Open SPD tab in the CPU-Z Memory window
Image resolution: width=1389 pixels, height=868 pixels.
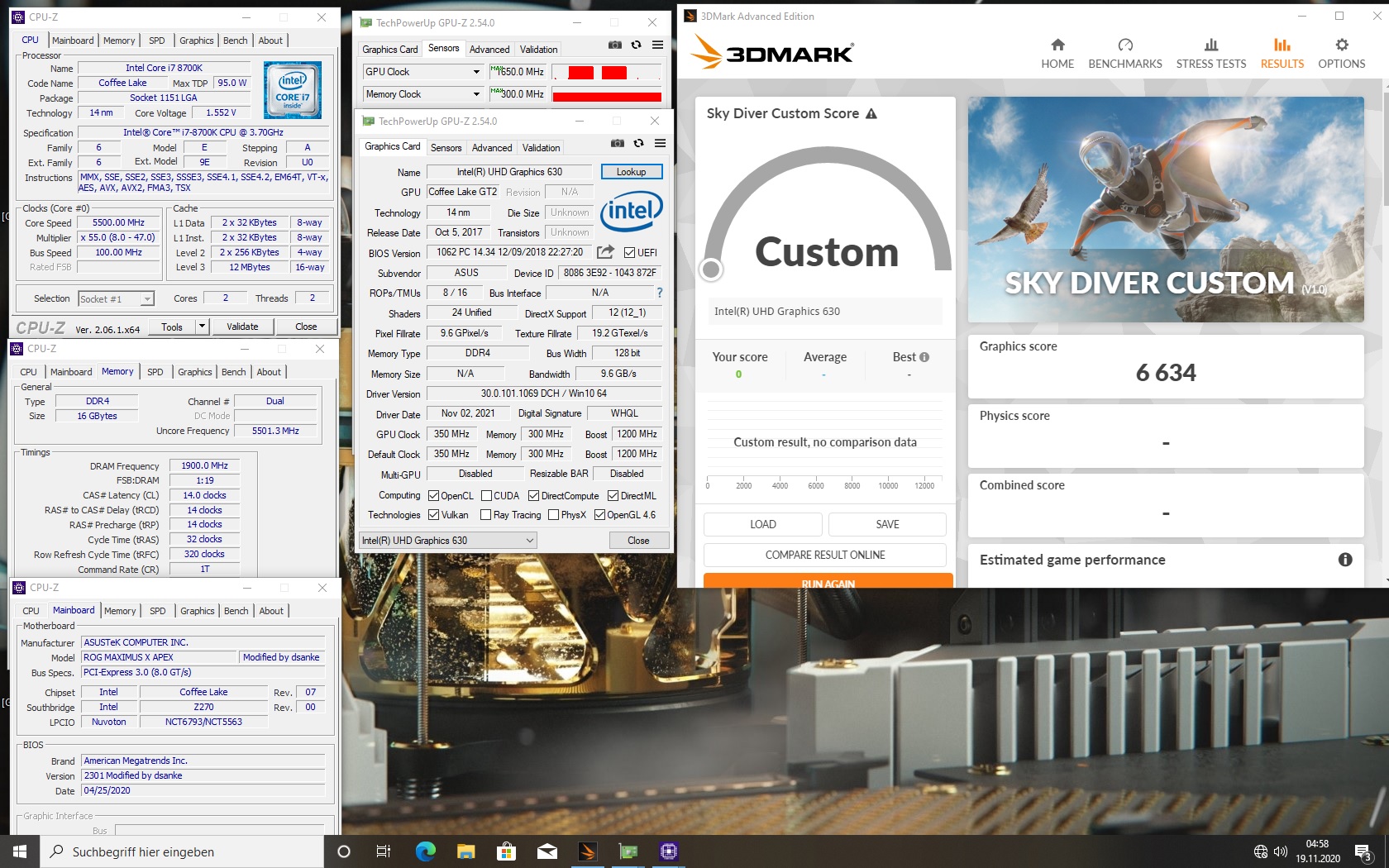[x=155, y=372]
